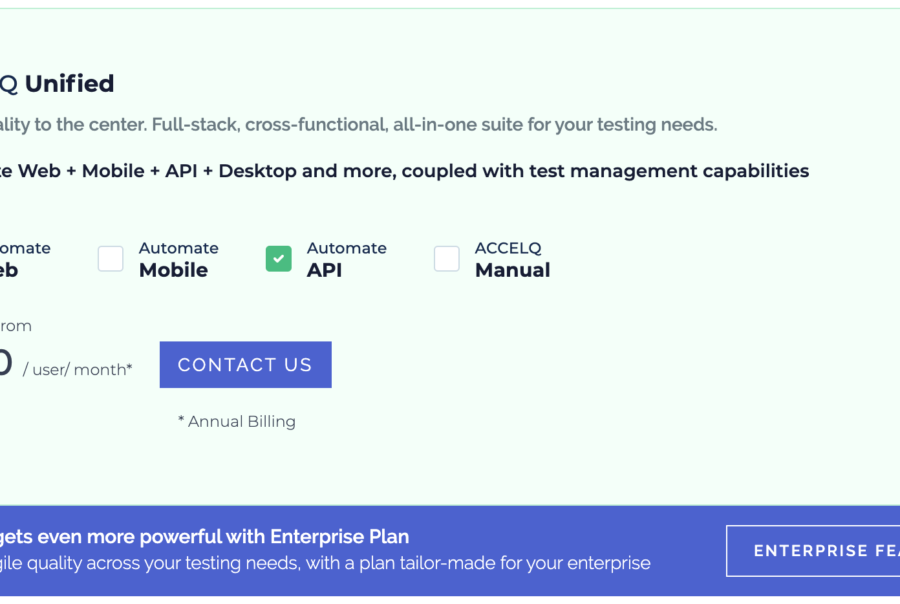This screenshot has height=604, width=900.
Task: Click the "ACCELQ Manual" label text
Action: (x=512, y=259)
